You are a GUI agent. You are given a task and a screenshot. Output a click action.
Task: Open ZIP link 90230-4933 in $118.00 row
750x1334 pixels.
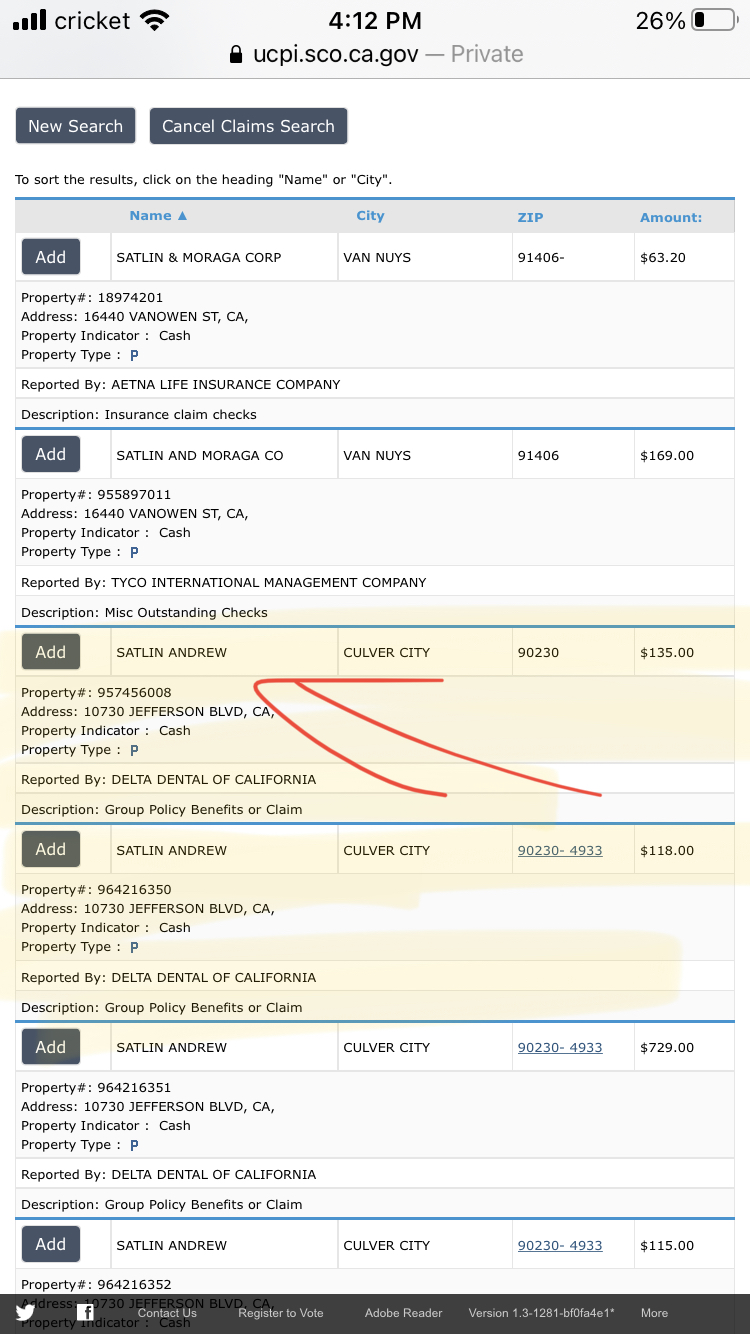tap(560, 850)
